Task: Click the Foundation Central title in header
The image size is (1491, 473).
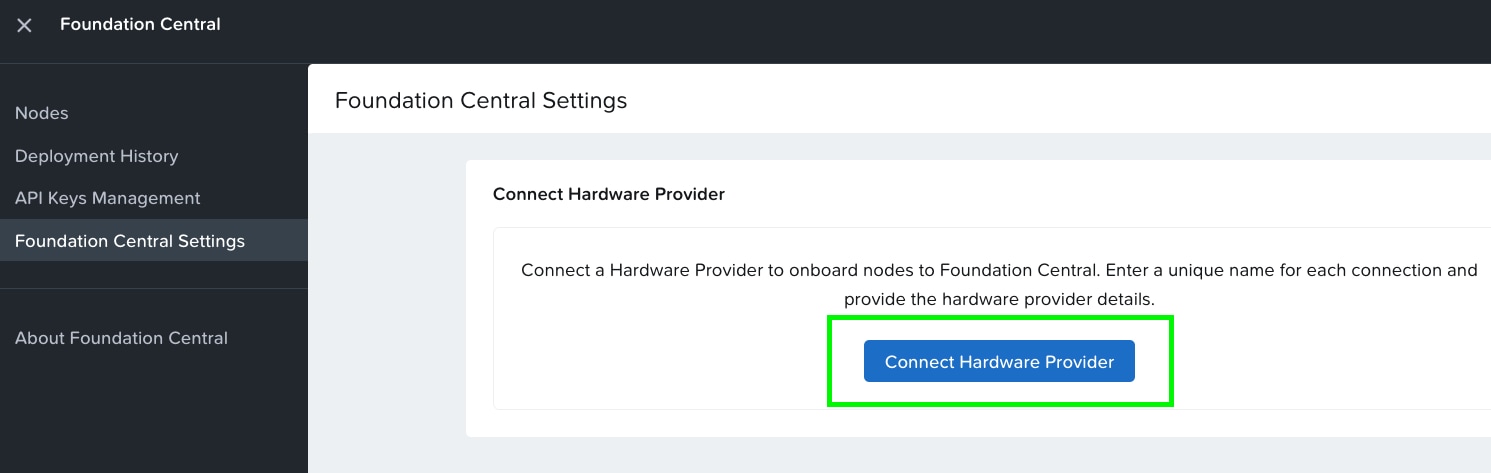Action: pos(140,24)
